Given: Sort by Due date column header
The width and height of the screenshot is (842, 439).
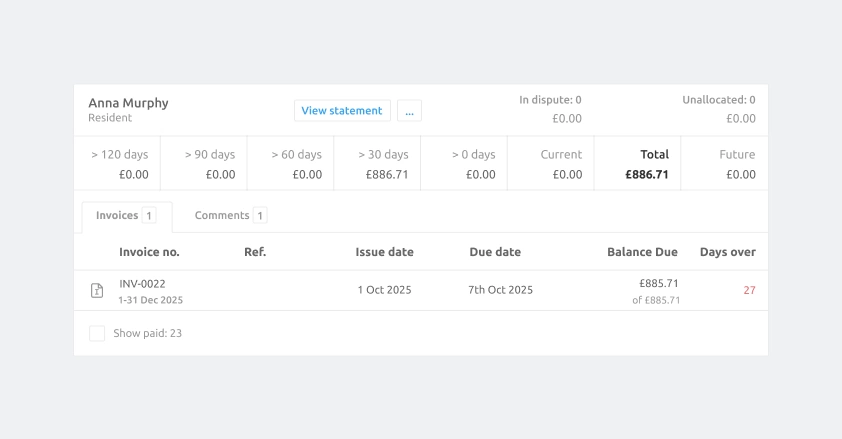Looking at the screenshot, I should [x=495, y=252].
